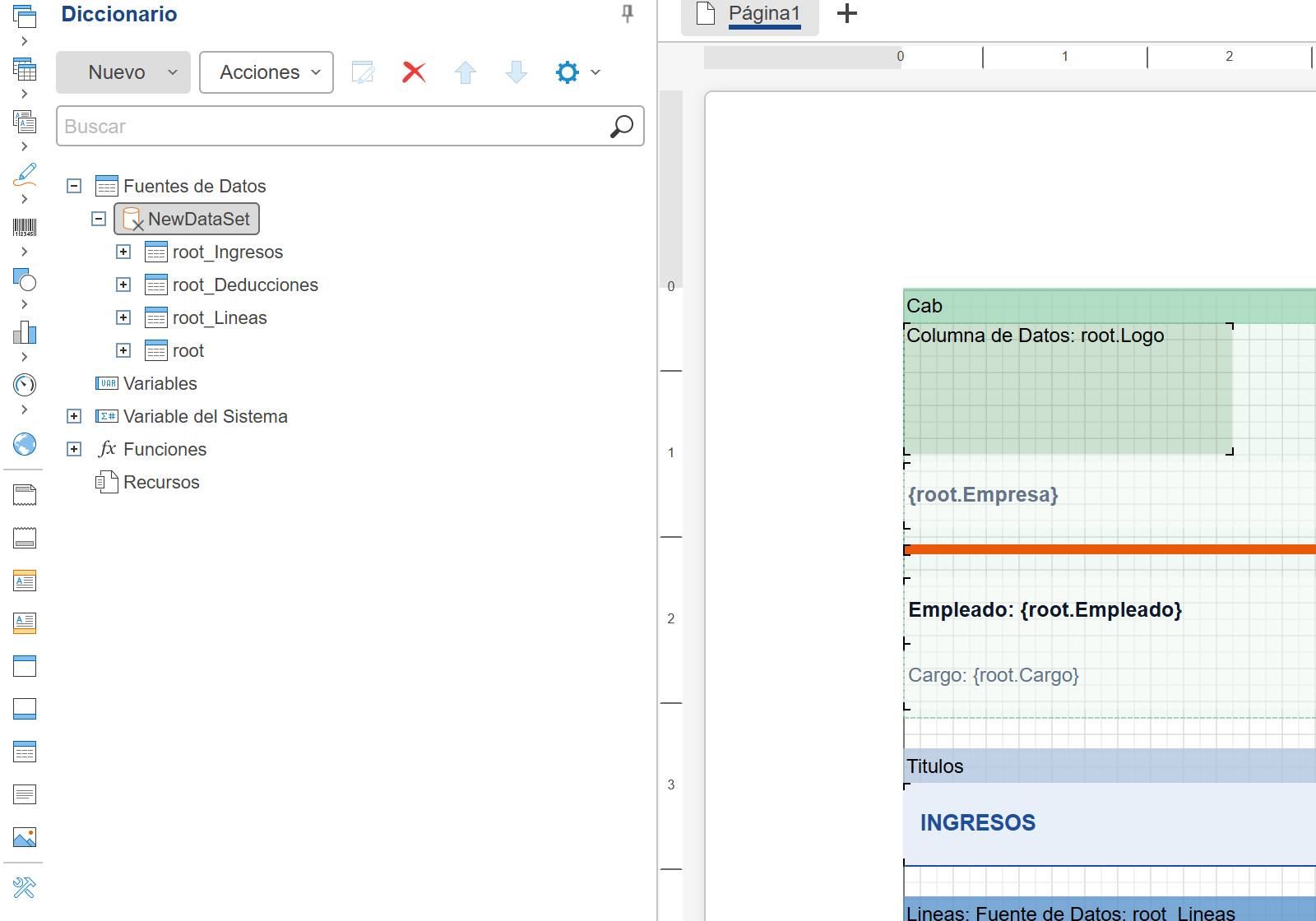Select the Recursos tree item
1316x921 pixels.
pyautogui.click(x=148, y=482)
